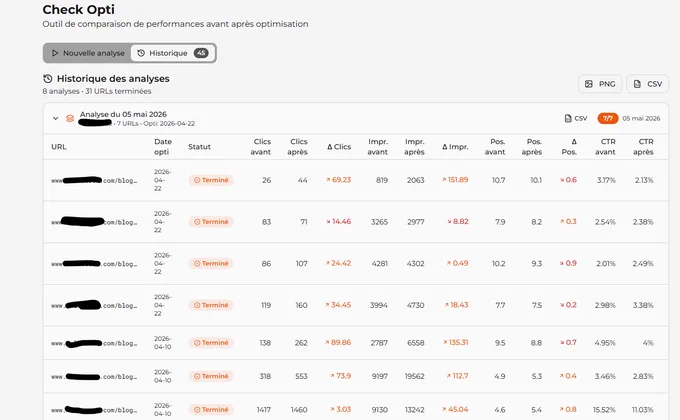Click the URL column header
The image size is (680, 420).
coord(59,147)
